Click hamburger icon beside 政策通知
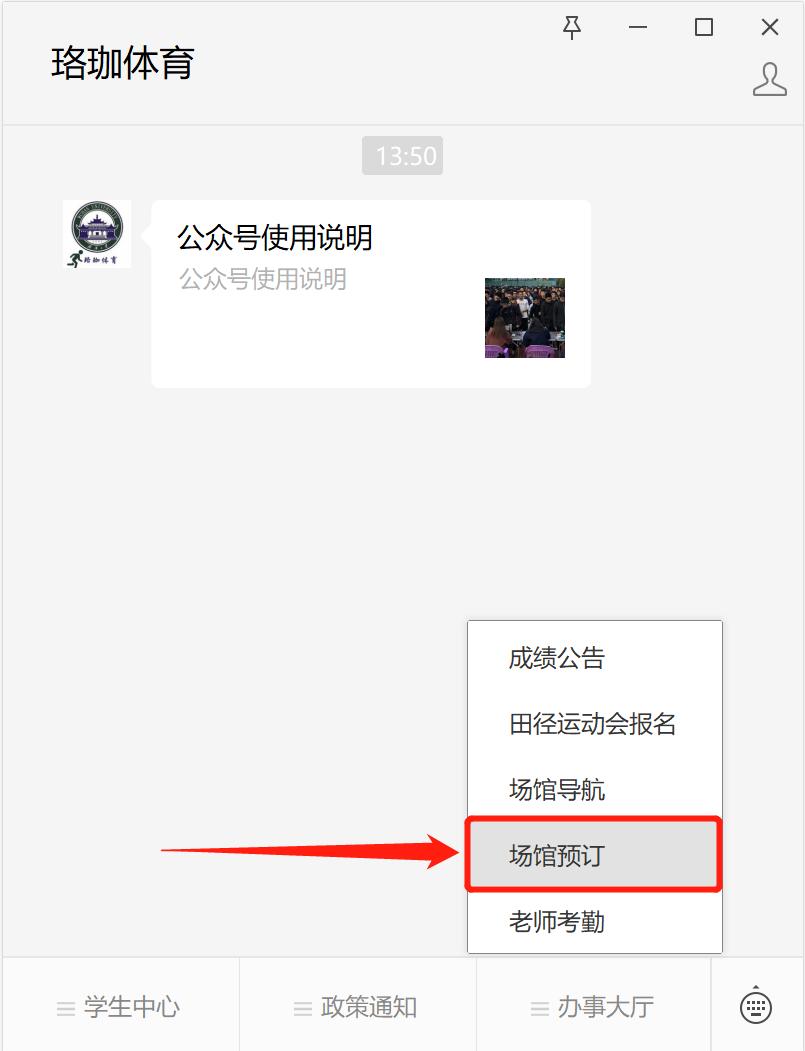The width and height of the screenshot is (805, 1051). [303, 1008]
